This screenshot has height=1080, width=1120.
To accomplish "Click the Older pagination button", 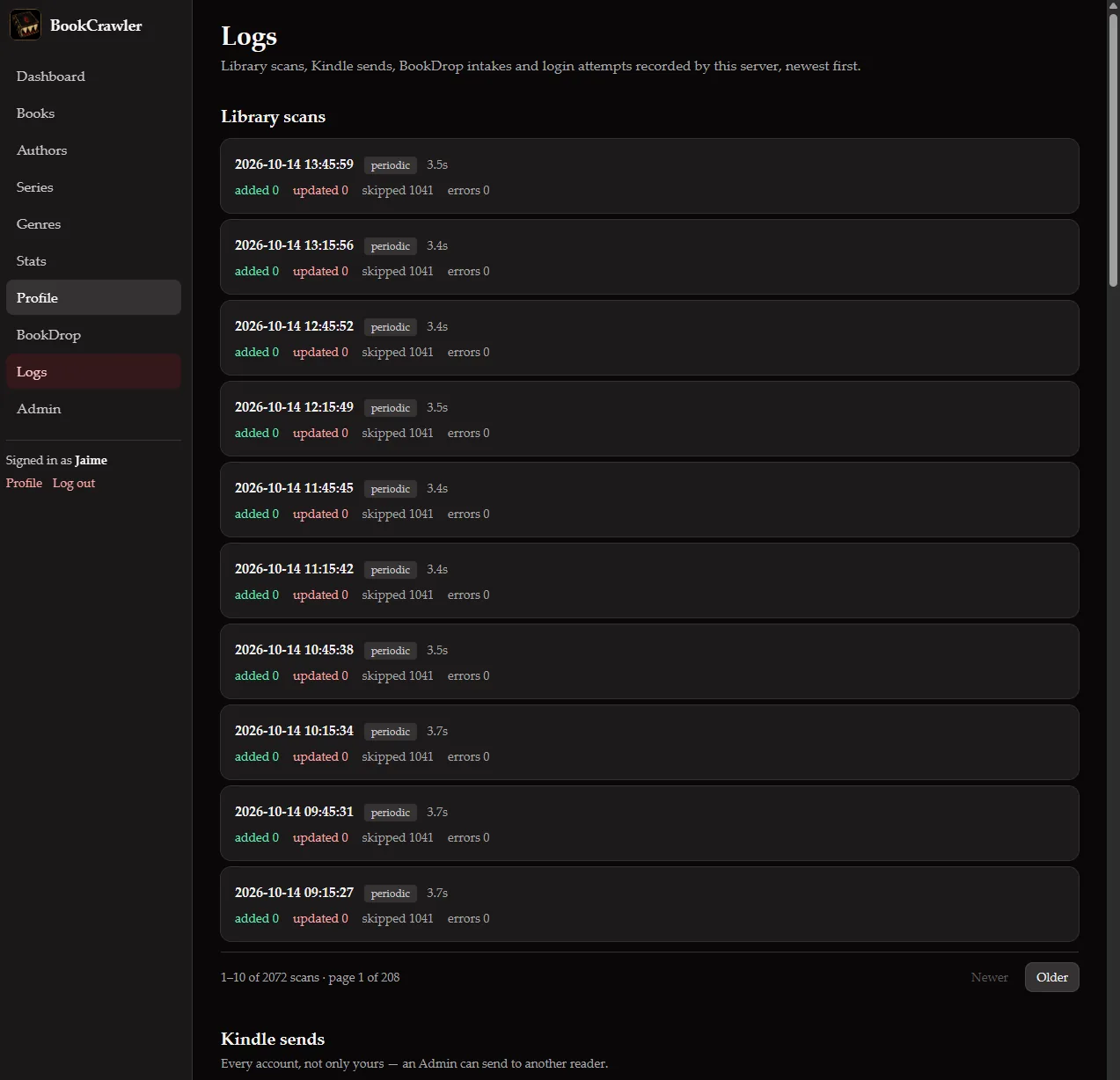I will [x=1051, y=977].
